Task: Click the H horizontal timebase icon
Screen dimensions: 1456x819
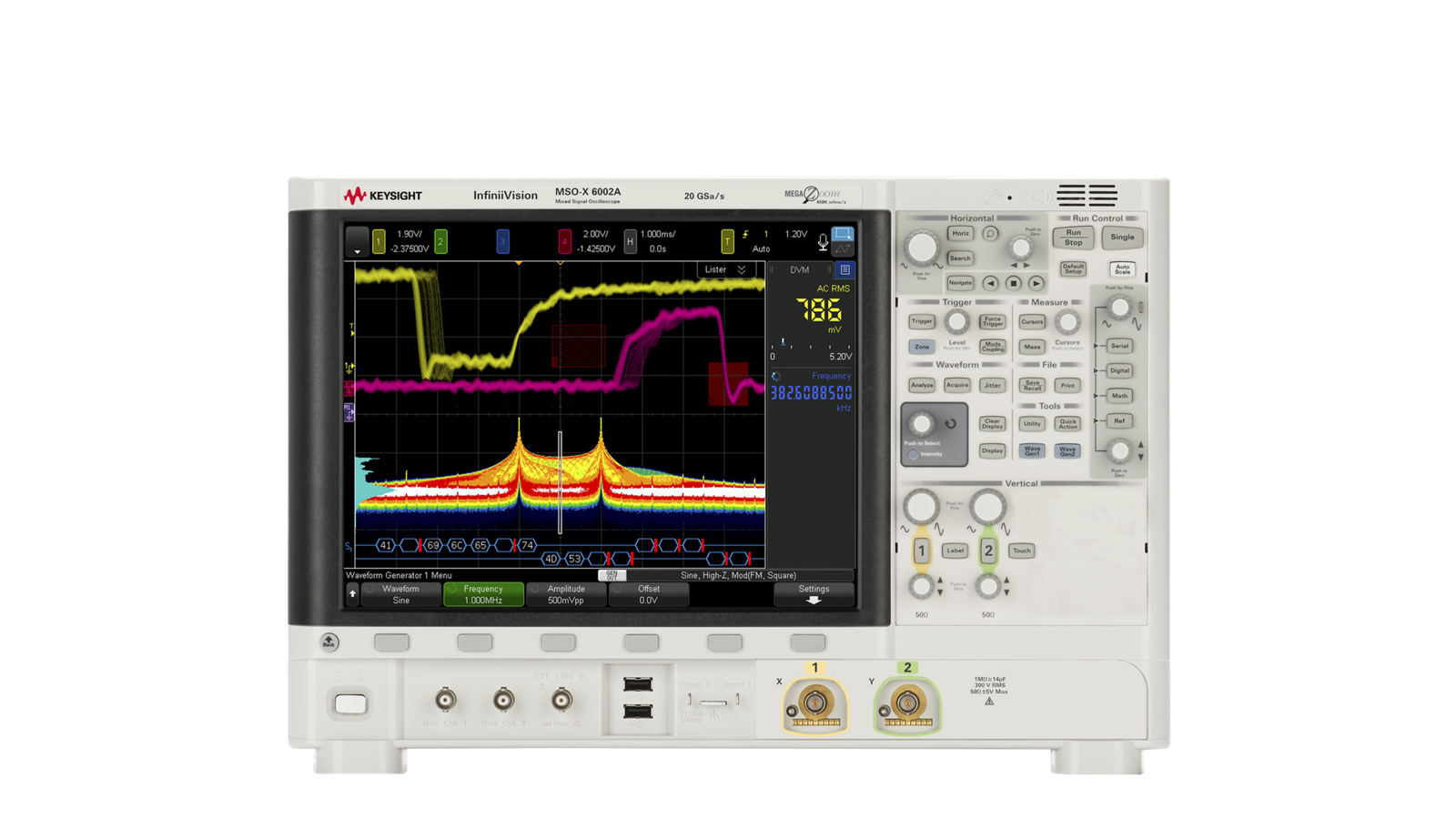Action: pyautogui.click(x=629, y=240)
